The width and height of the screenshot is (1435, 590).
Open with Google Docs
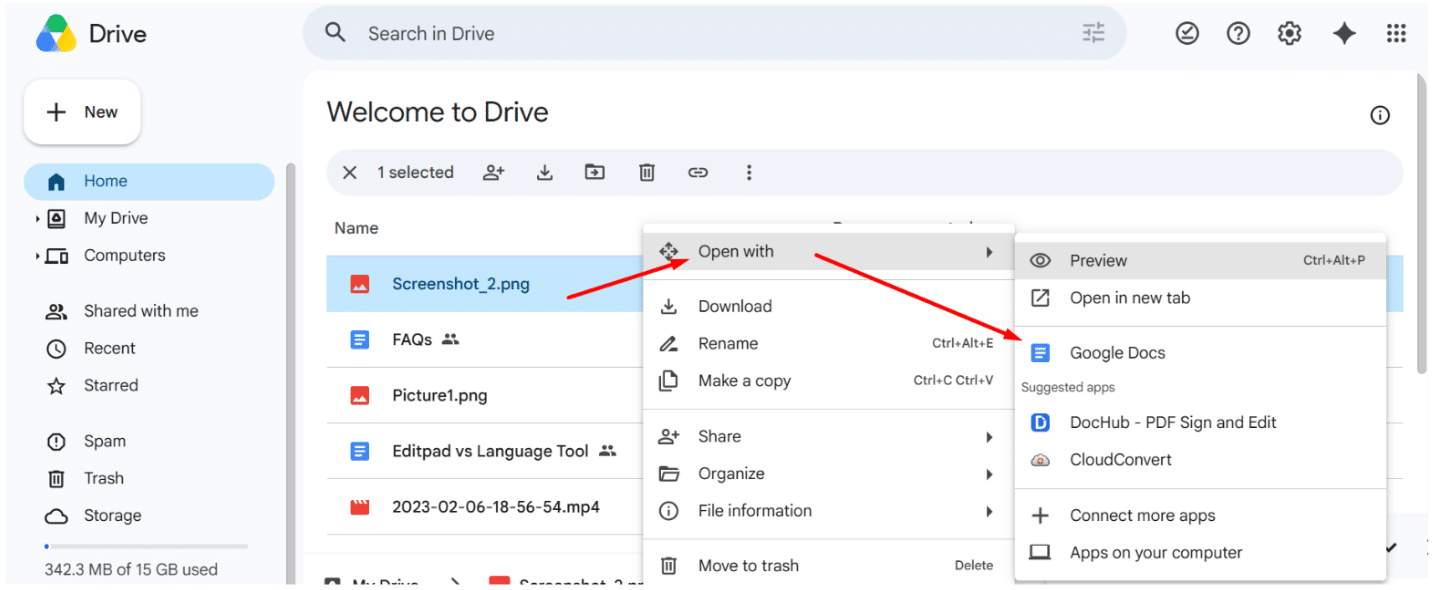click(x=1200, y=352)
